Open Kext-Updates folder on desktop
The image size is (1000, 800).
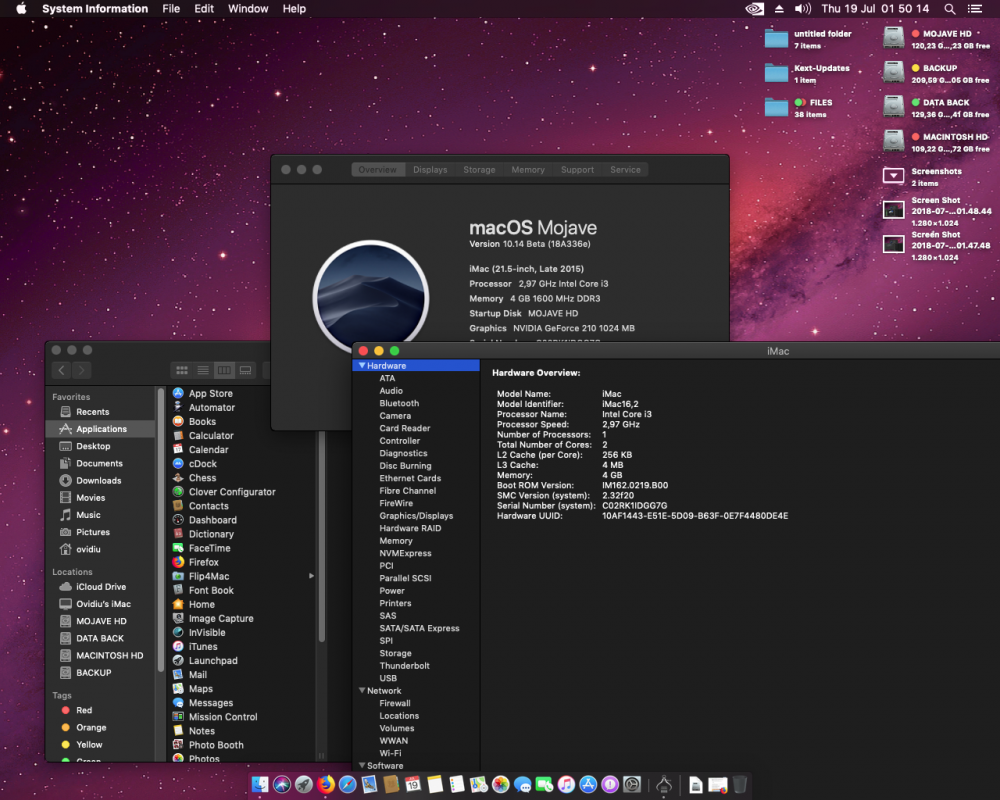pos(776,73)
